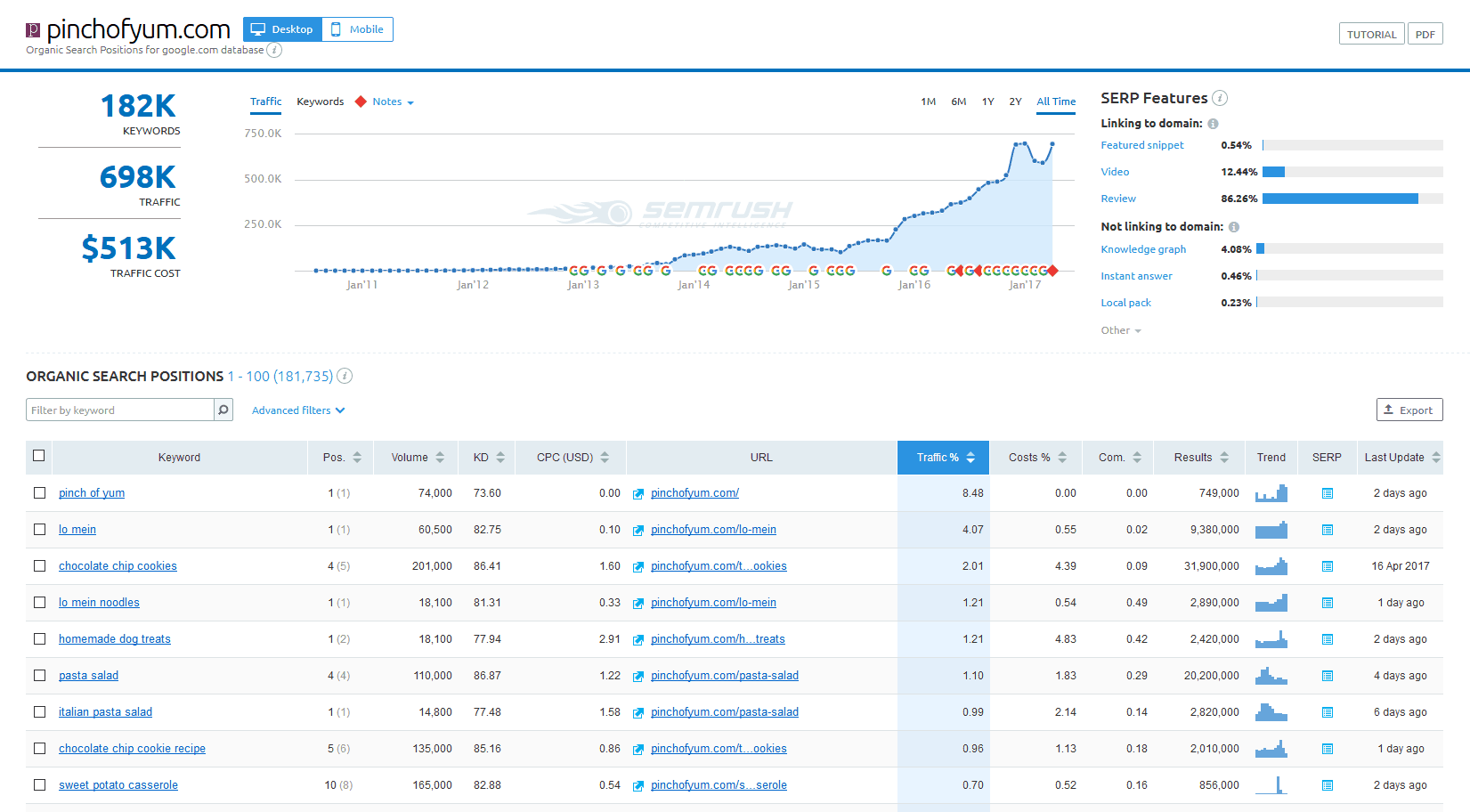Open the external link icon for pinchofyum.com/
This screenshot has width=1470, height=812.
(x=638, y=494)
